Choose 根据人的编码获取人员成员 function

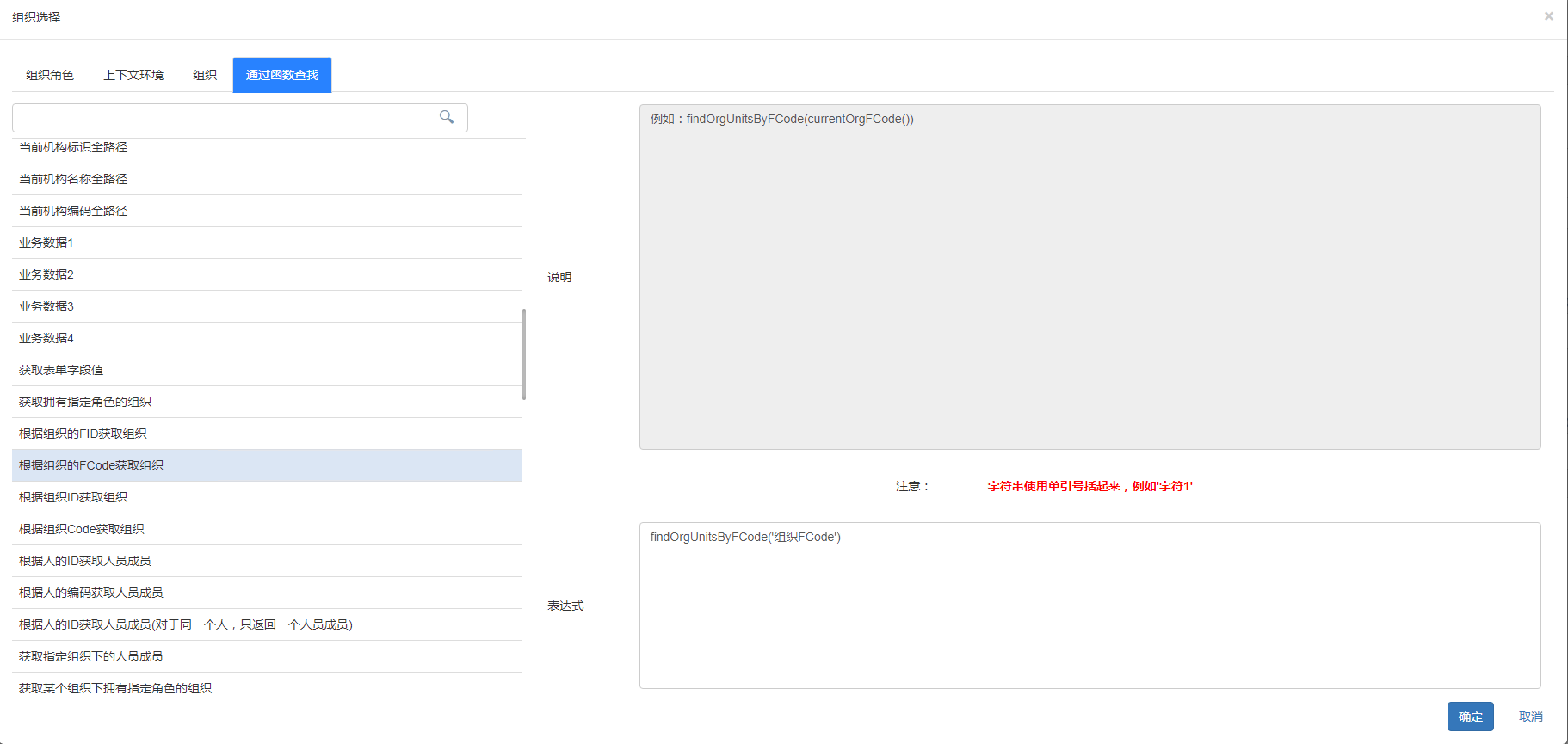click(x=91, y=593)
